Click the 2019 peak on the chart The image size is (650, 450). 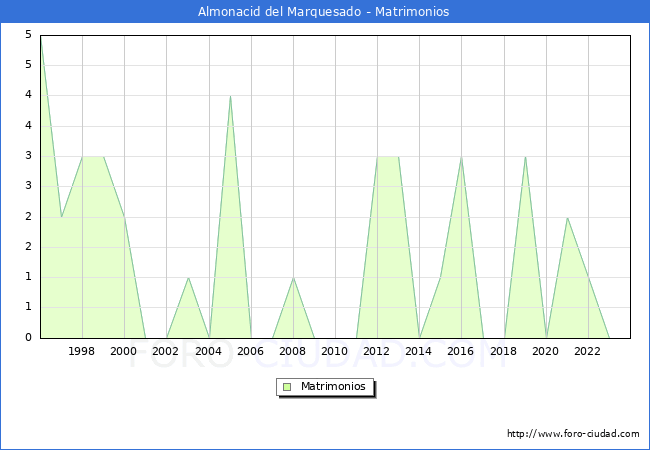pyautogui.click(x=525, y=157)
